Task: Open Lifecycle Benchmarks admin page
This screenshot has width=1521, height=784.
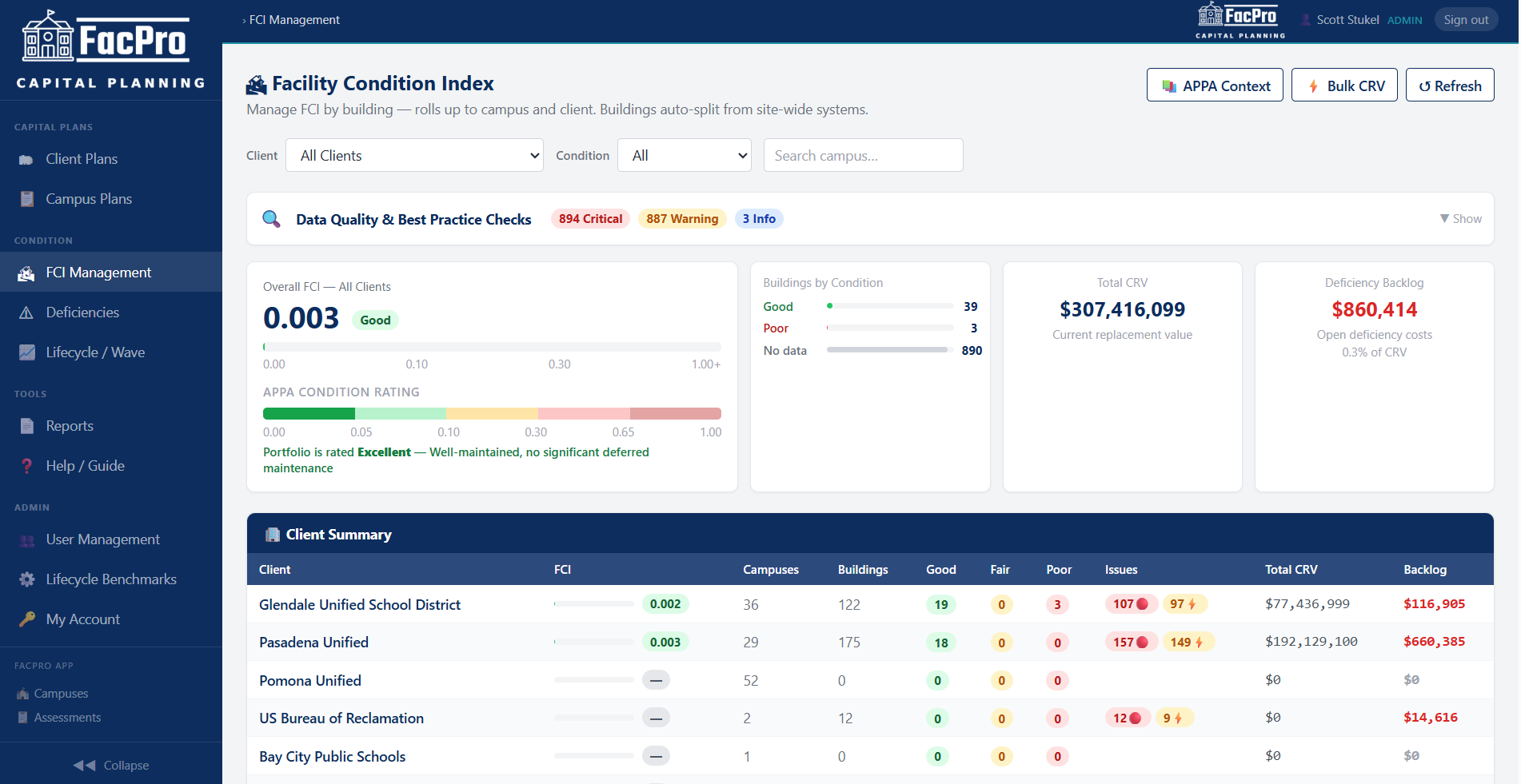Action: [x=111, y=579]
